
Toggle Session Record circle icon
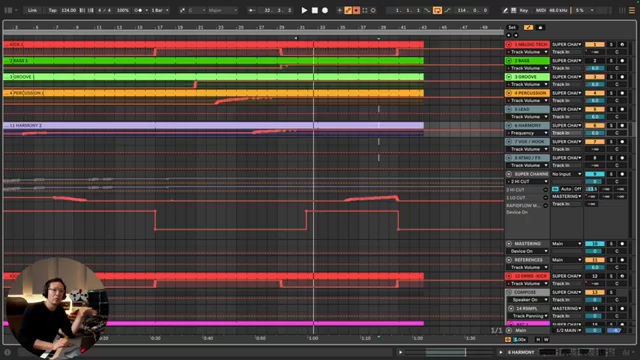373,10
